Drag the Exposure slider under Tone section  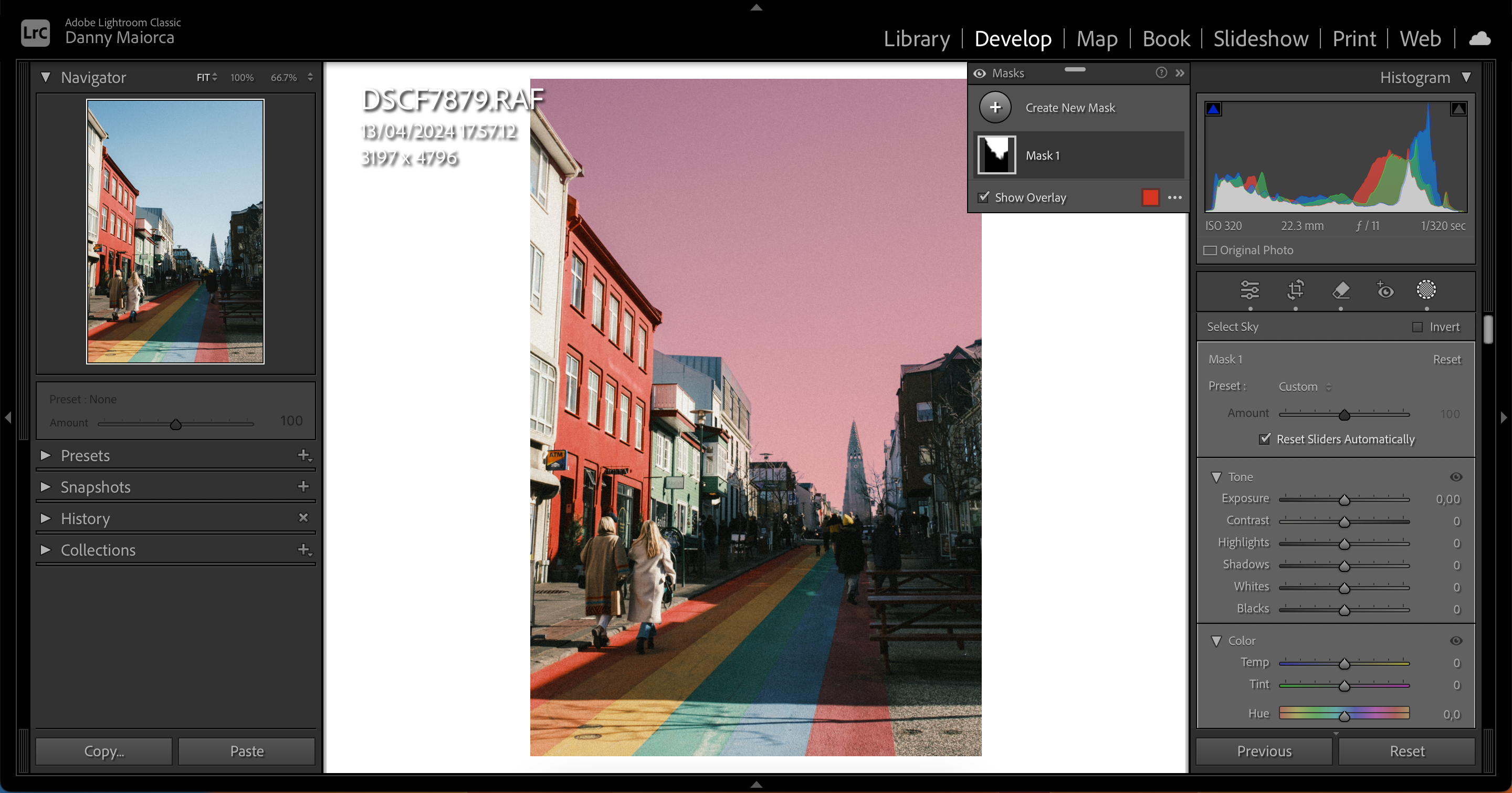(x=1344, y=499)
